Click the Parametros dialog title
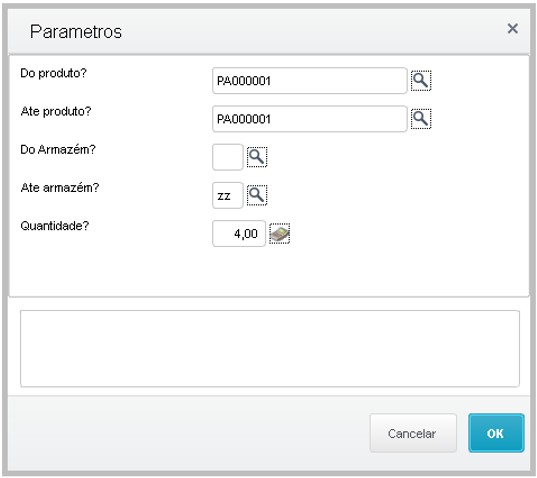Screen dimensions: 537x478 click(76, 32)
